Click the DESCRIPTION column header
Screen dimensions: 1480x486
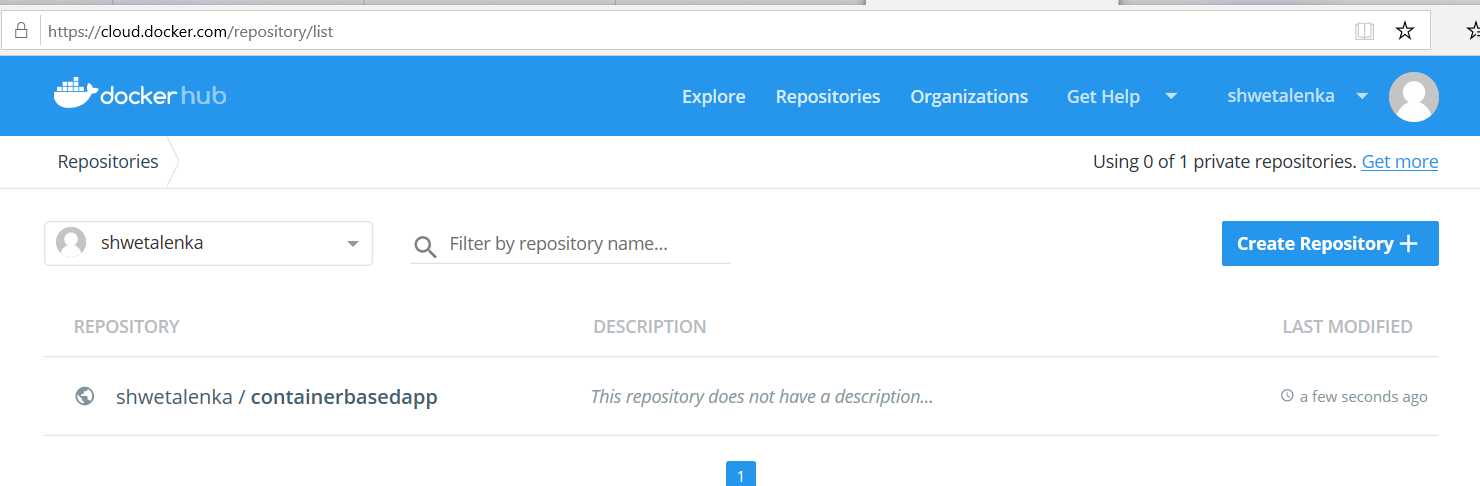point(650,326)
